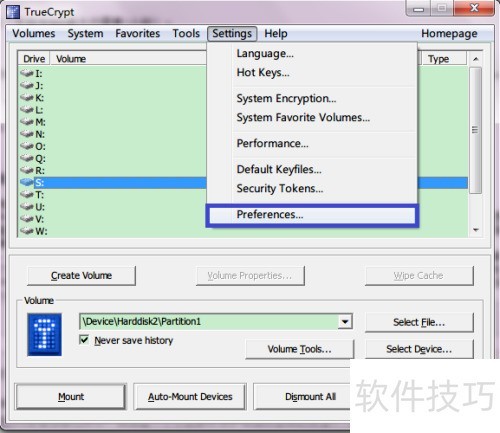Viewport: 500px width, 433px height.
Task: Select the T: drive row label
Action: [40, 195]
